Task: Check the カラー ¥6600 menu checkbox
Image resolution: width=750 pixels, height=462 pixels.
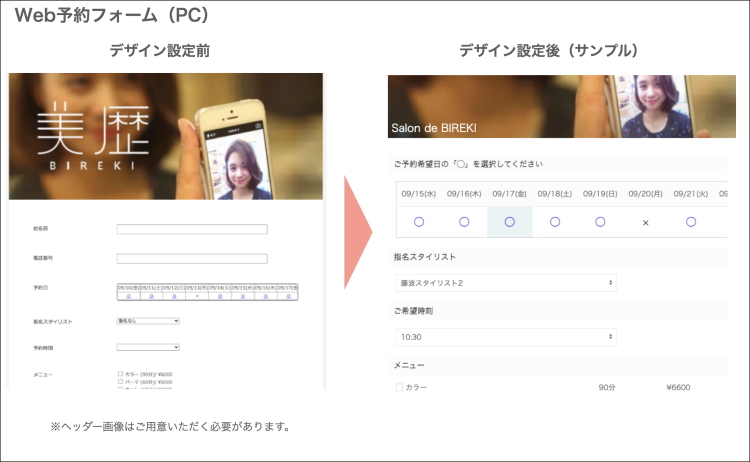Action: [399, 387]
